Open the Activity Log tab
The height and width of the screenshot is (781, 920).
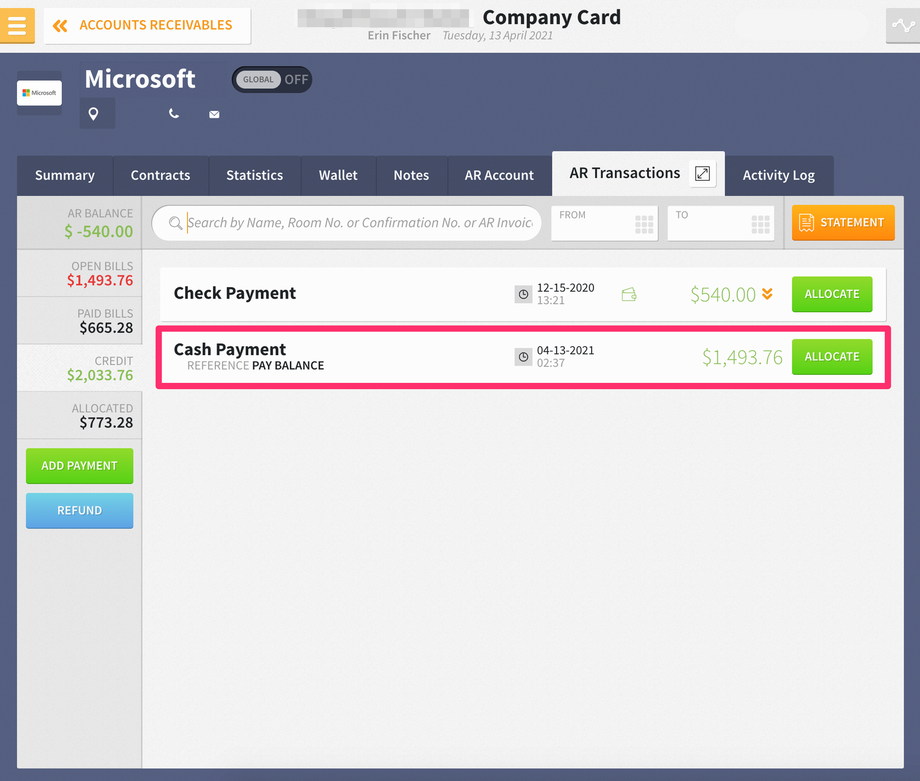[x=779, y=175]
